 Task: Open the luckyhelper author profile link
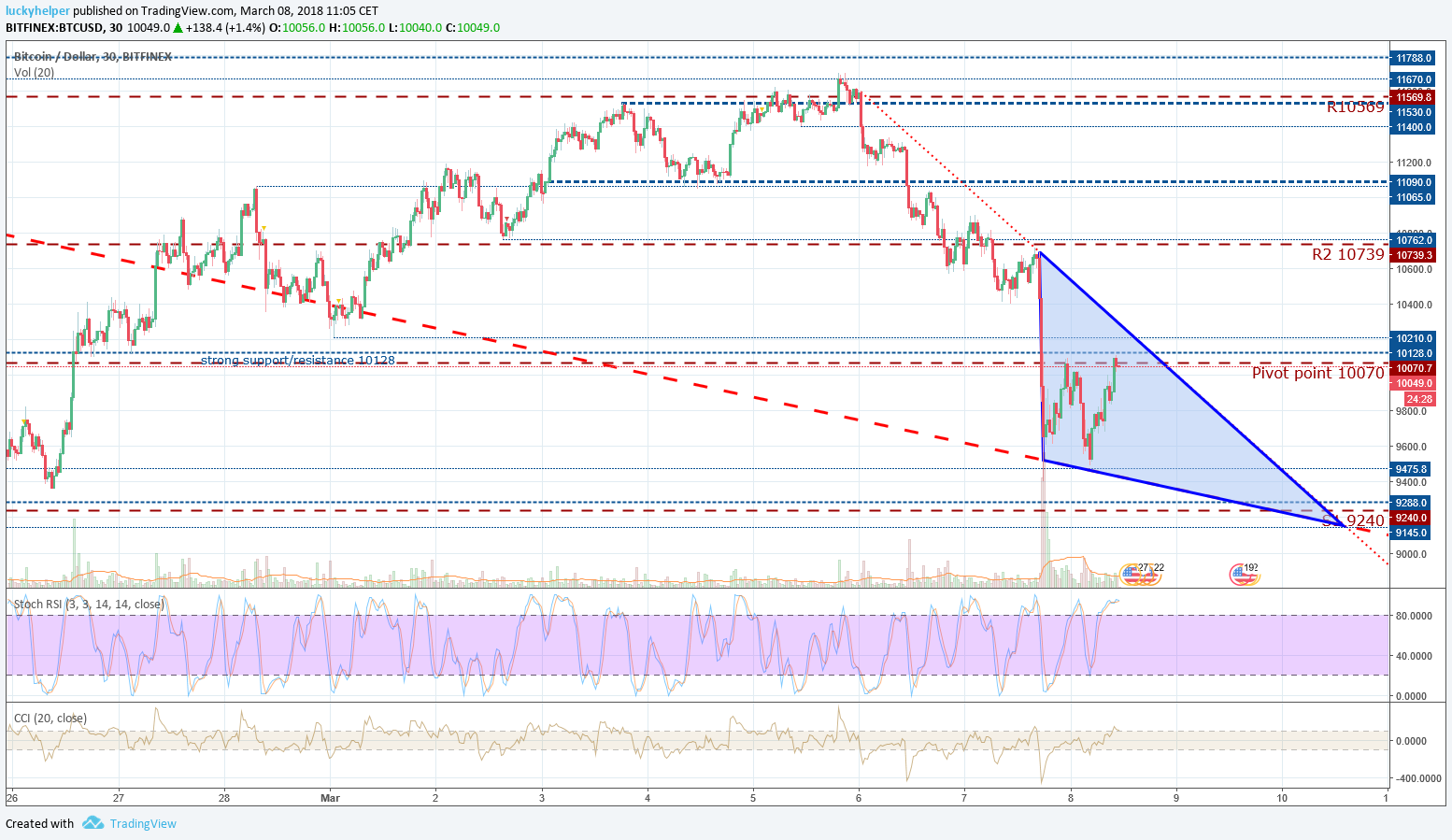(37, 11)
